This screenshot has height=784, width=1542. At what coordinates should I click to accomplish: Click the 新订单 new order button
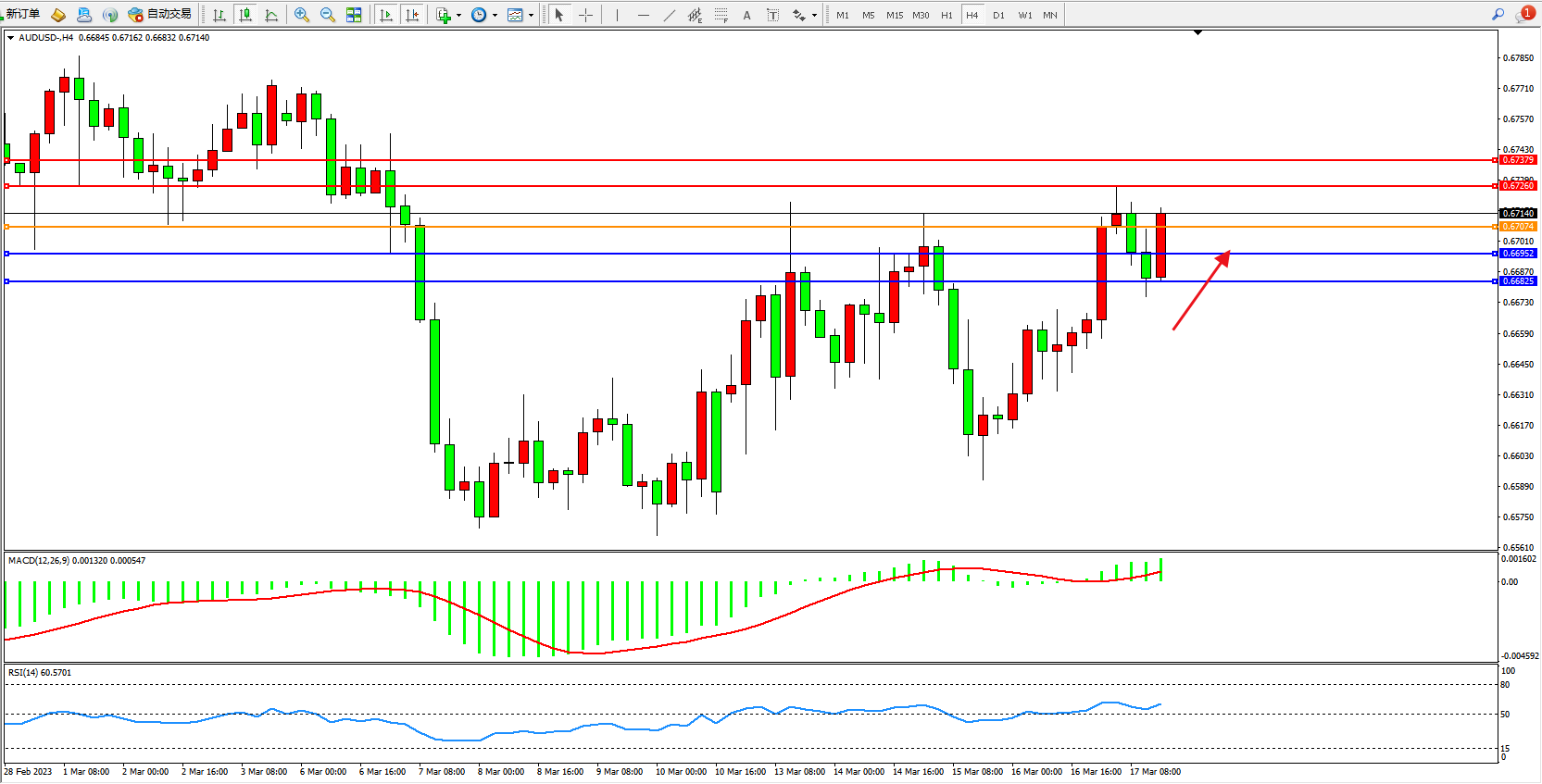point(23,14)
